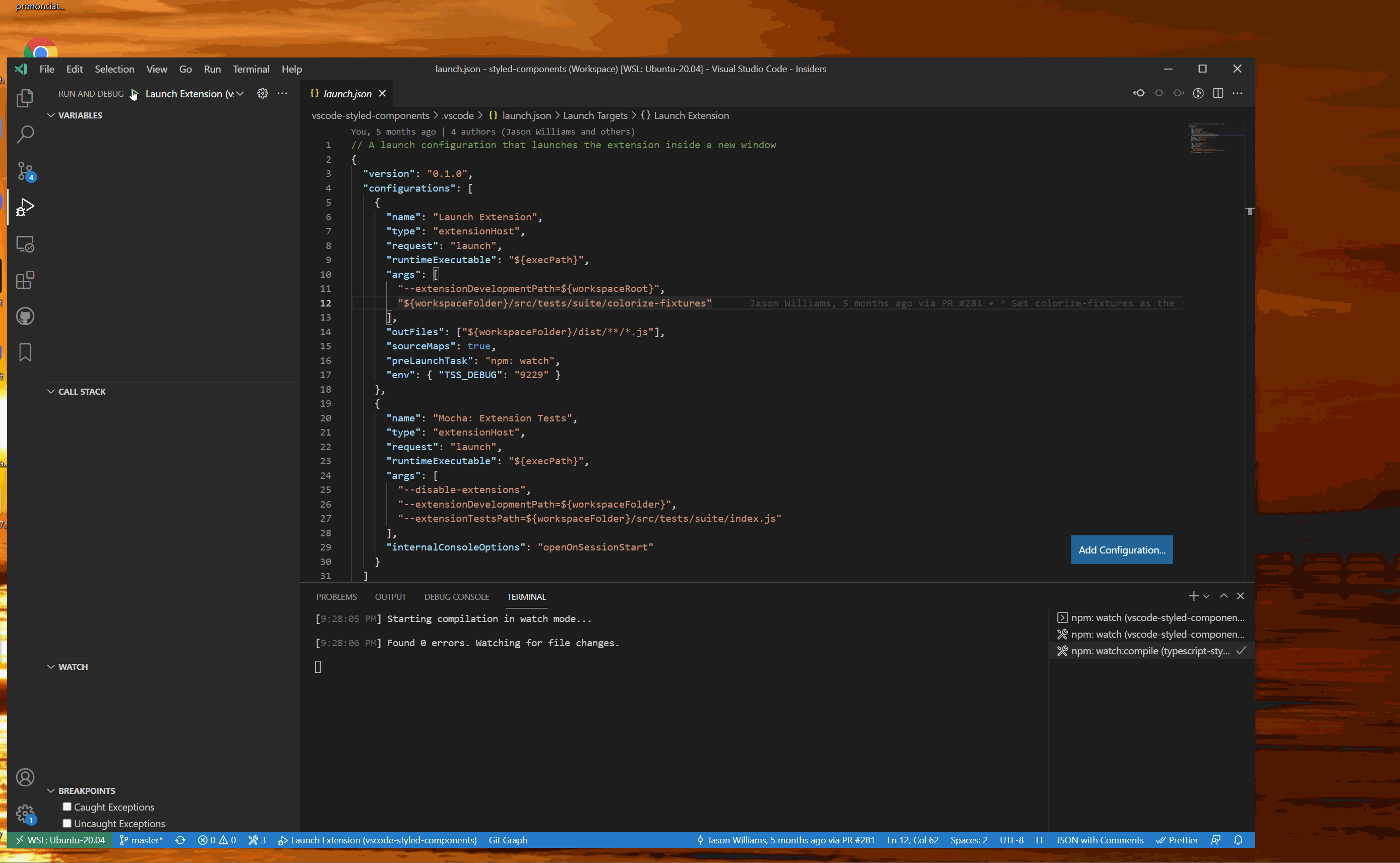This screenshot has width=1400, height=863.
Task: Open the Terminal menu
Action: (251, 69)
